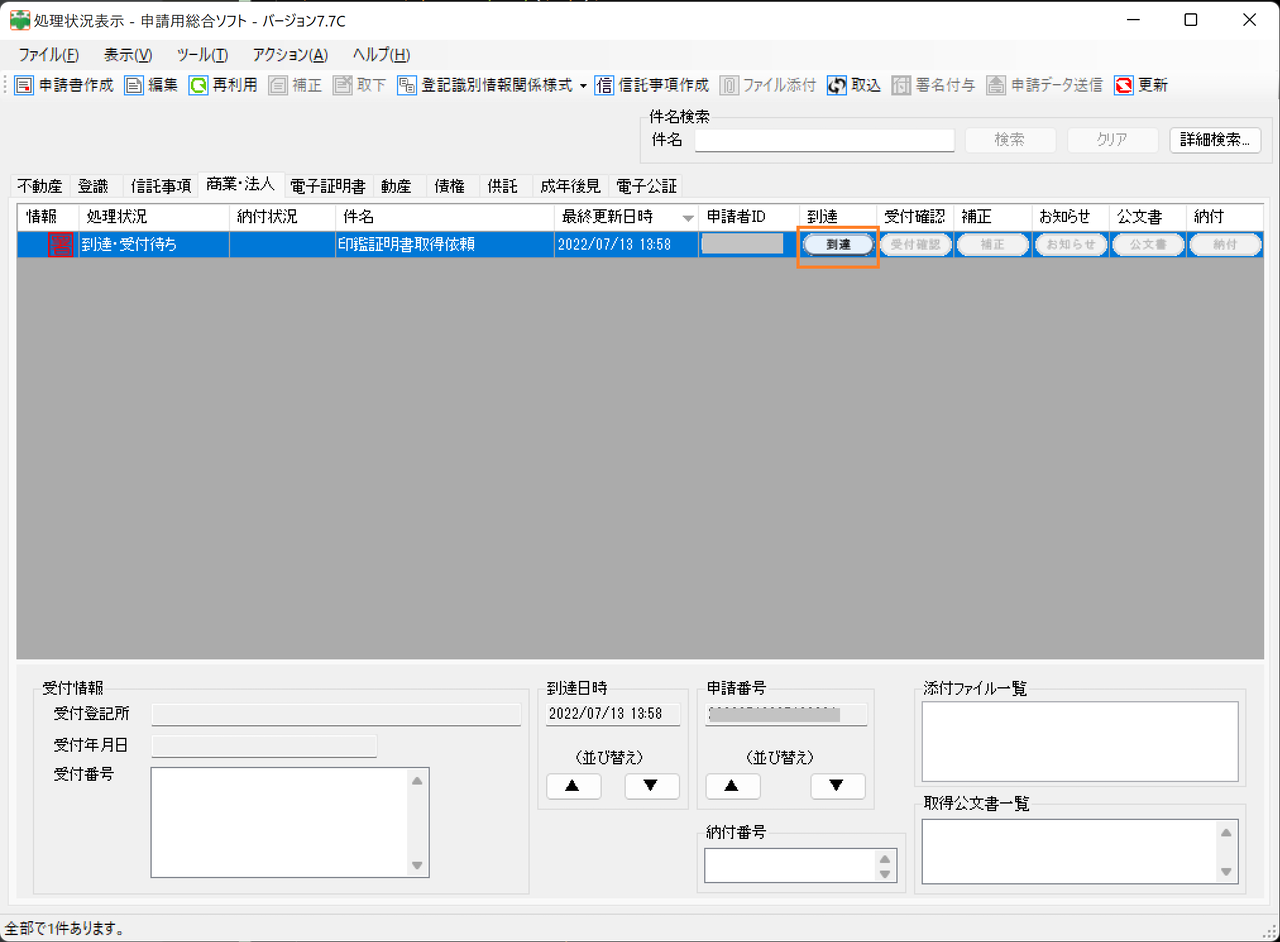Open the アクション menu

point(288,55)
